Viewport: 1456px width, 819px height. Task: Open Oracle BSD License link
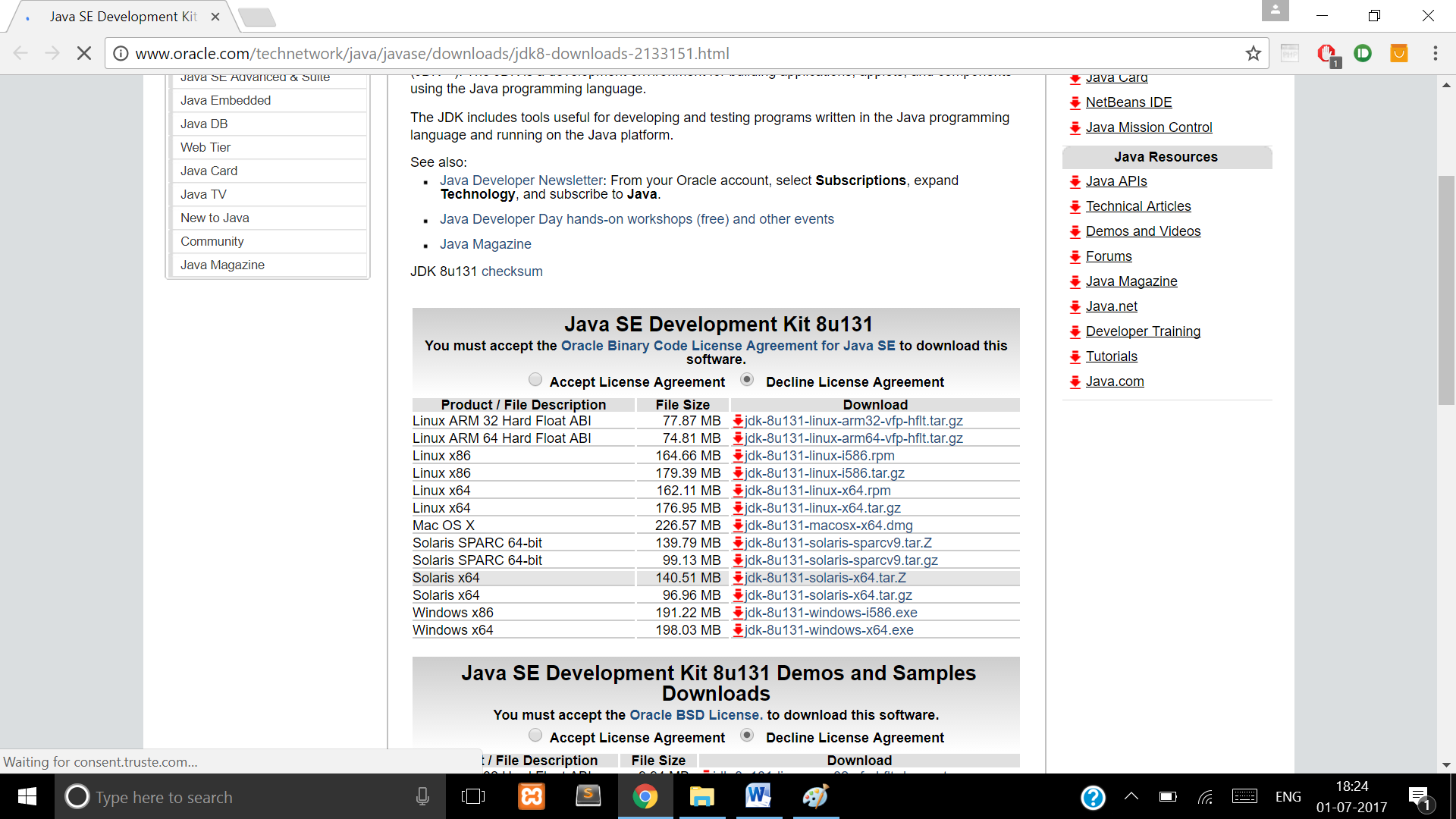click(x=696, y=715)
